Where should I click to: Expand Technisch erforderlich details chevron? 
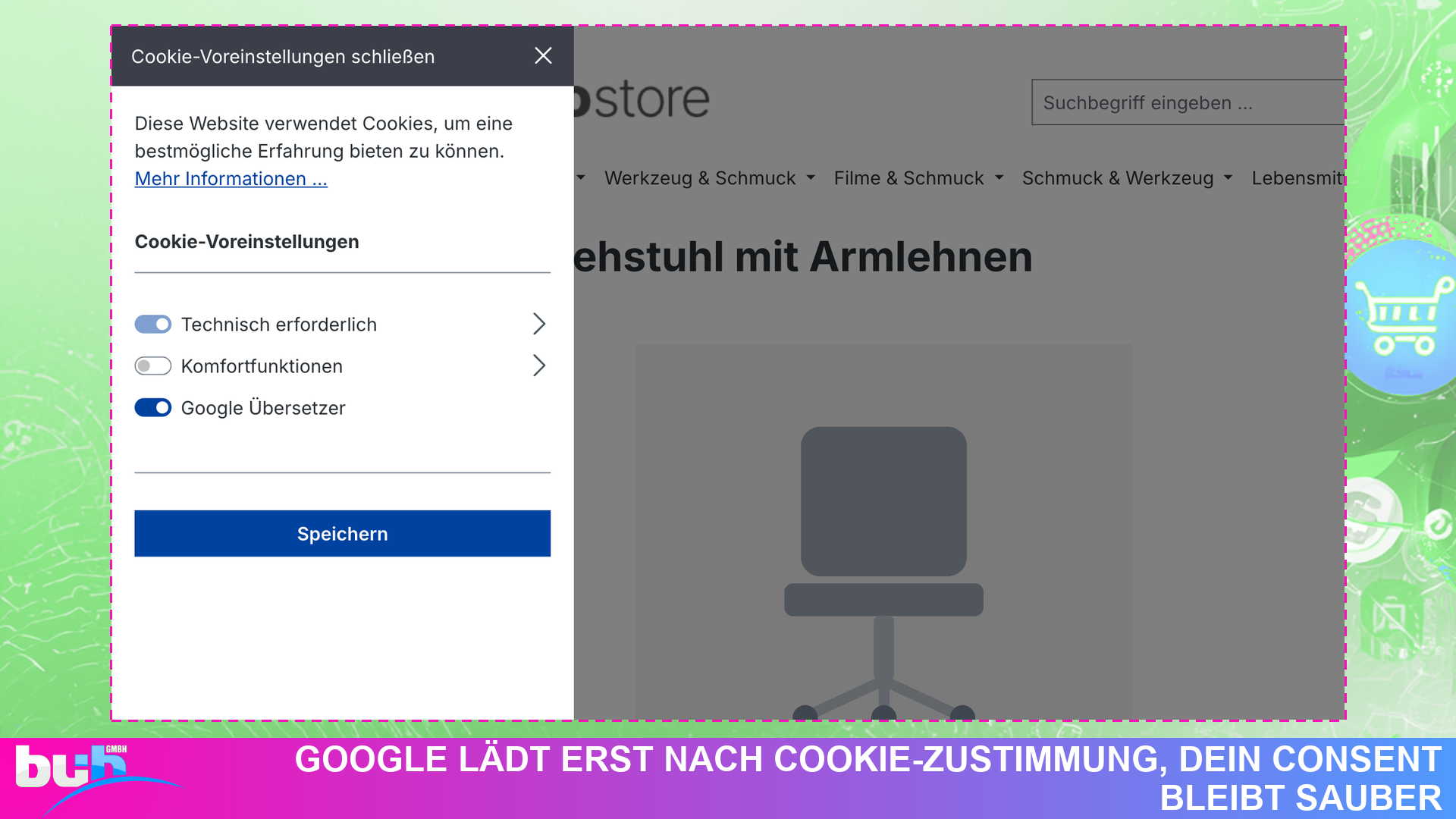tap(538, 325)
